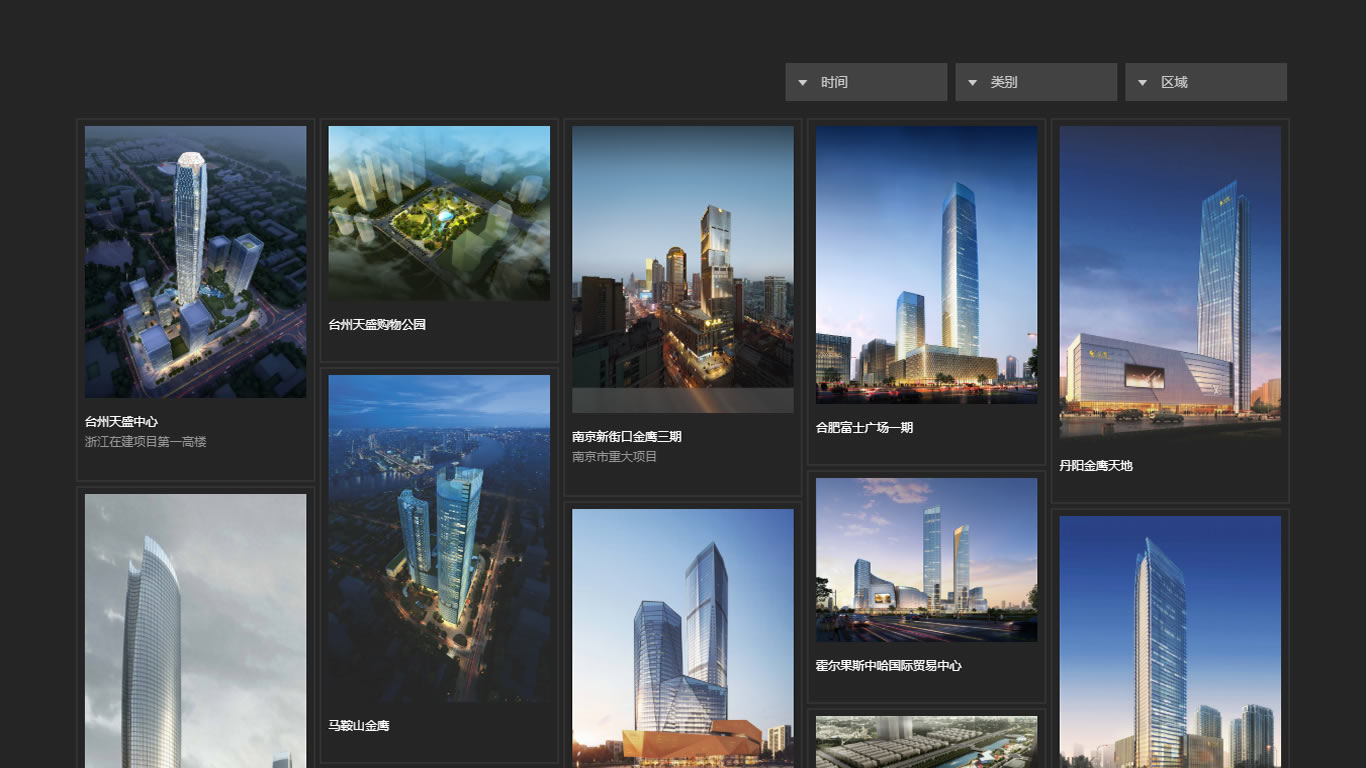Screen dimensions: 1366x768
Task: Open the 时间 filter dropdown
Action: pos(866,82)
